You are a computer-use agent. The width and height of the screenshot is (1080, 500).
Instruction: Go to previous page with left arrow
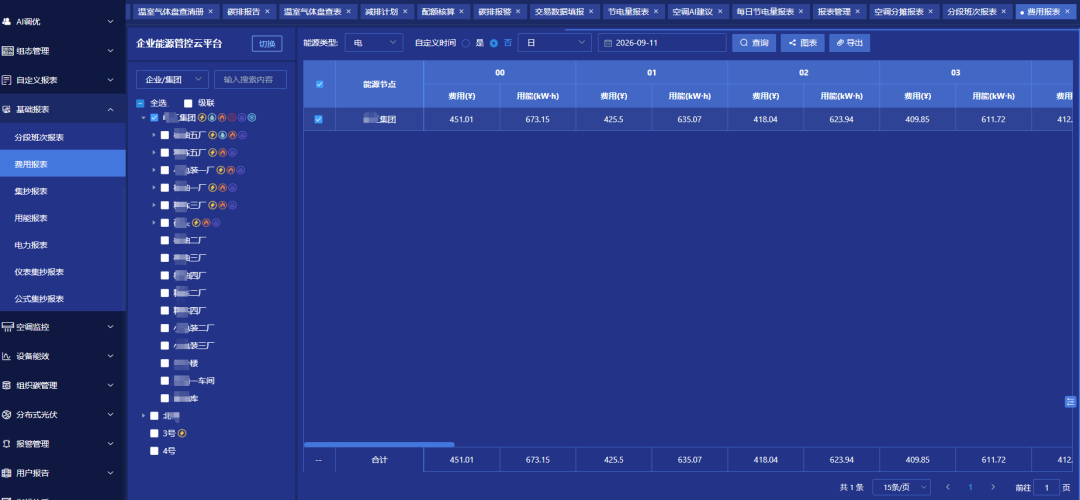(x=948, y=487)
